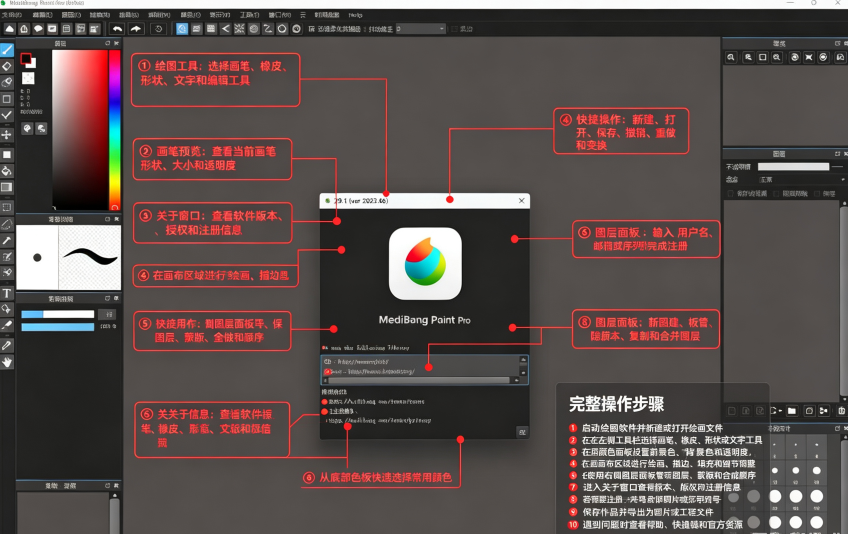Tick the middle checkbox in layer panel
The image size is (848, 534).
tap(777, 193)
